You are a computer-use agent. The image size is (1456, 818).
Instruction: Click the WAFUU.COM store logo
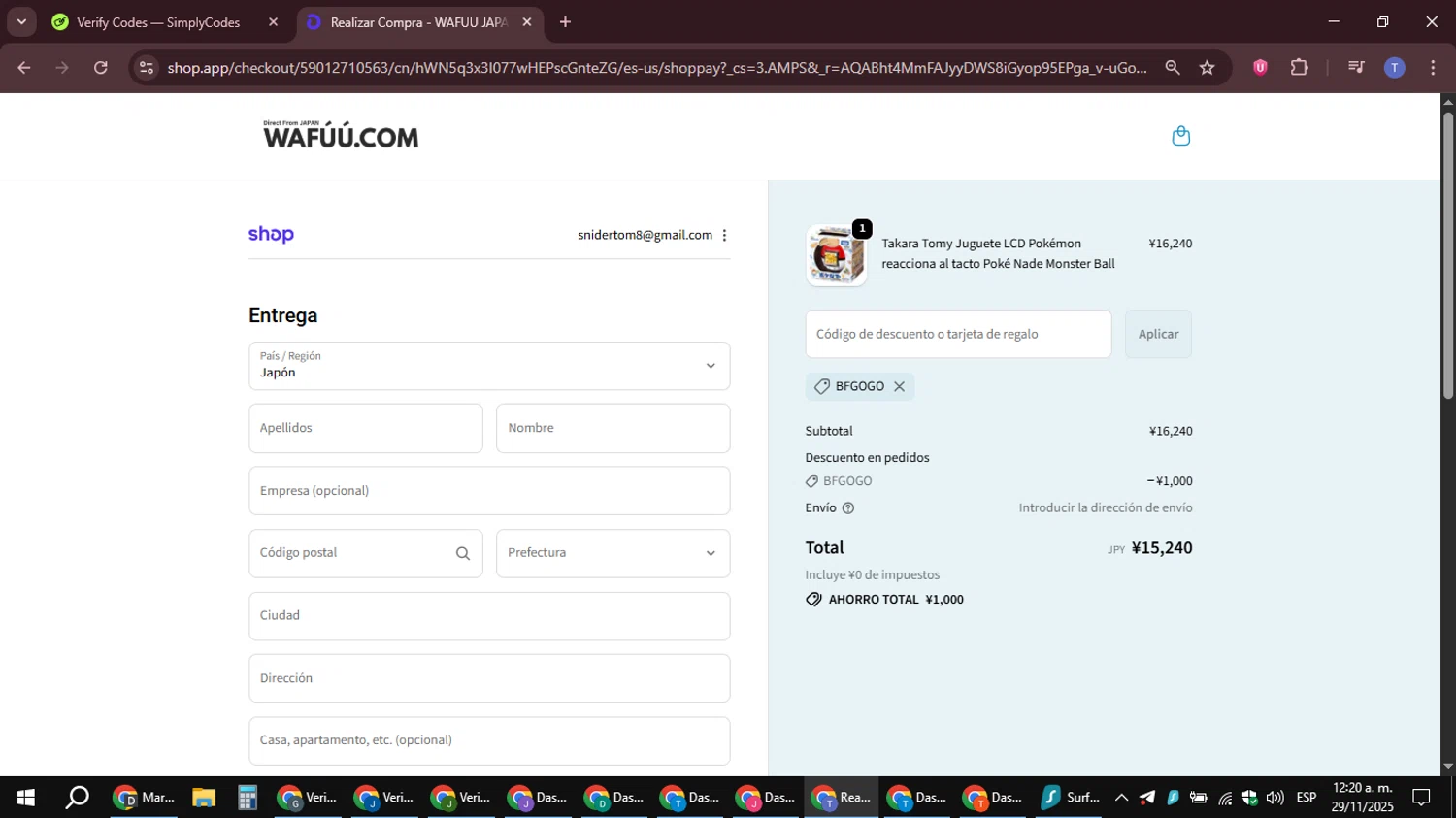click(x=341, y=136)
